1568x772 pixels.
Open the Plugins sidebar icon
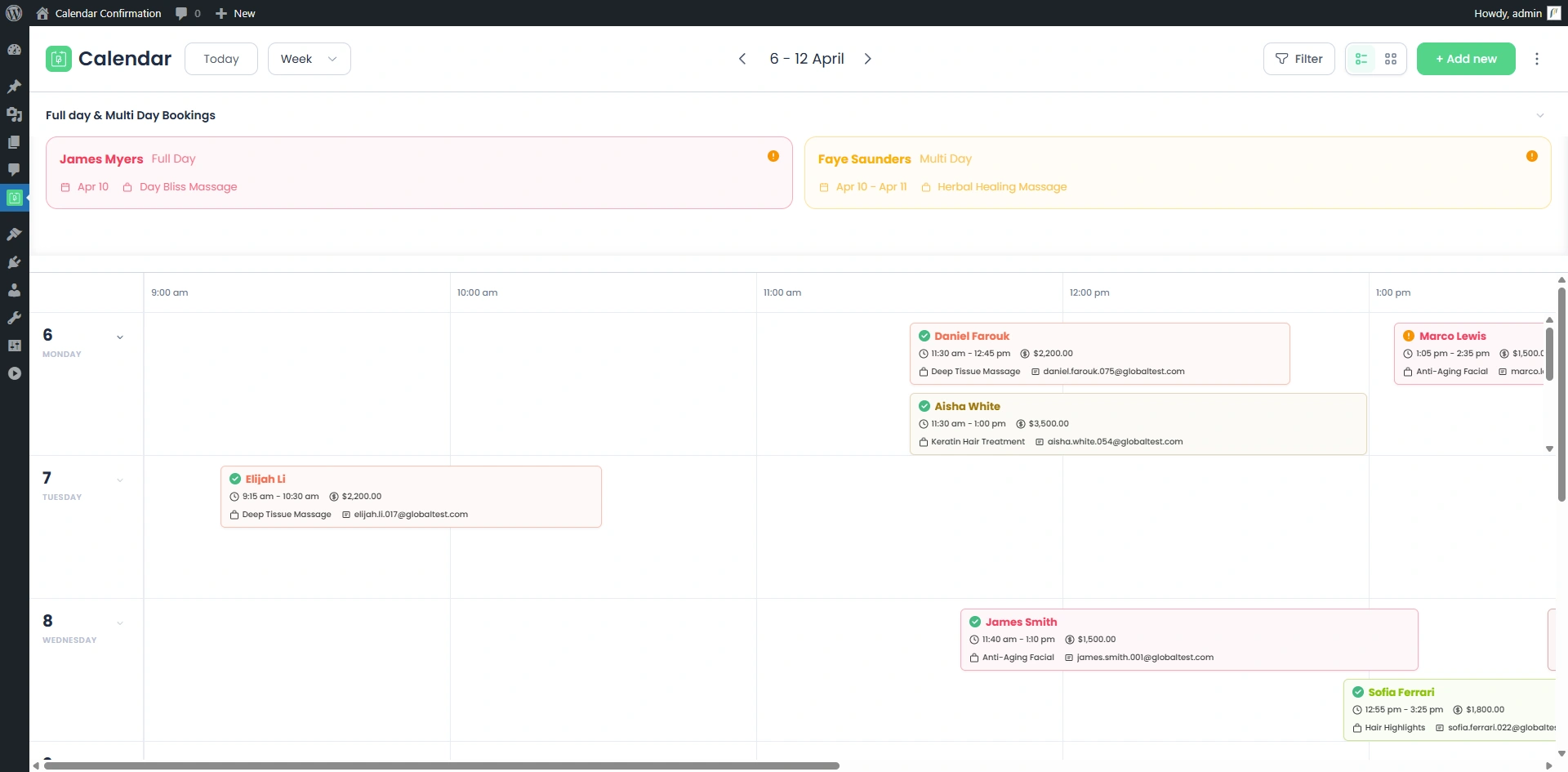14,262
